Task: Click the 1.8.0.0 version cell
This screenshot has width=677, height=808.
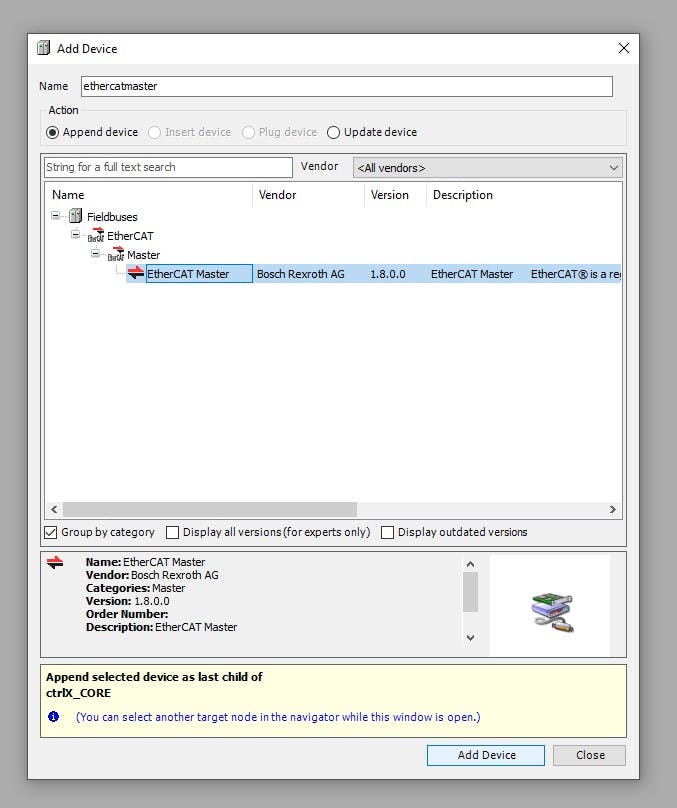Action: pyautogui.click(x=387, y=274)
